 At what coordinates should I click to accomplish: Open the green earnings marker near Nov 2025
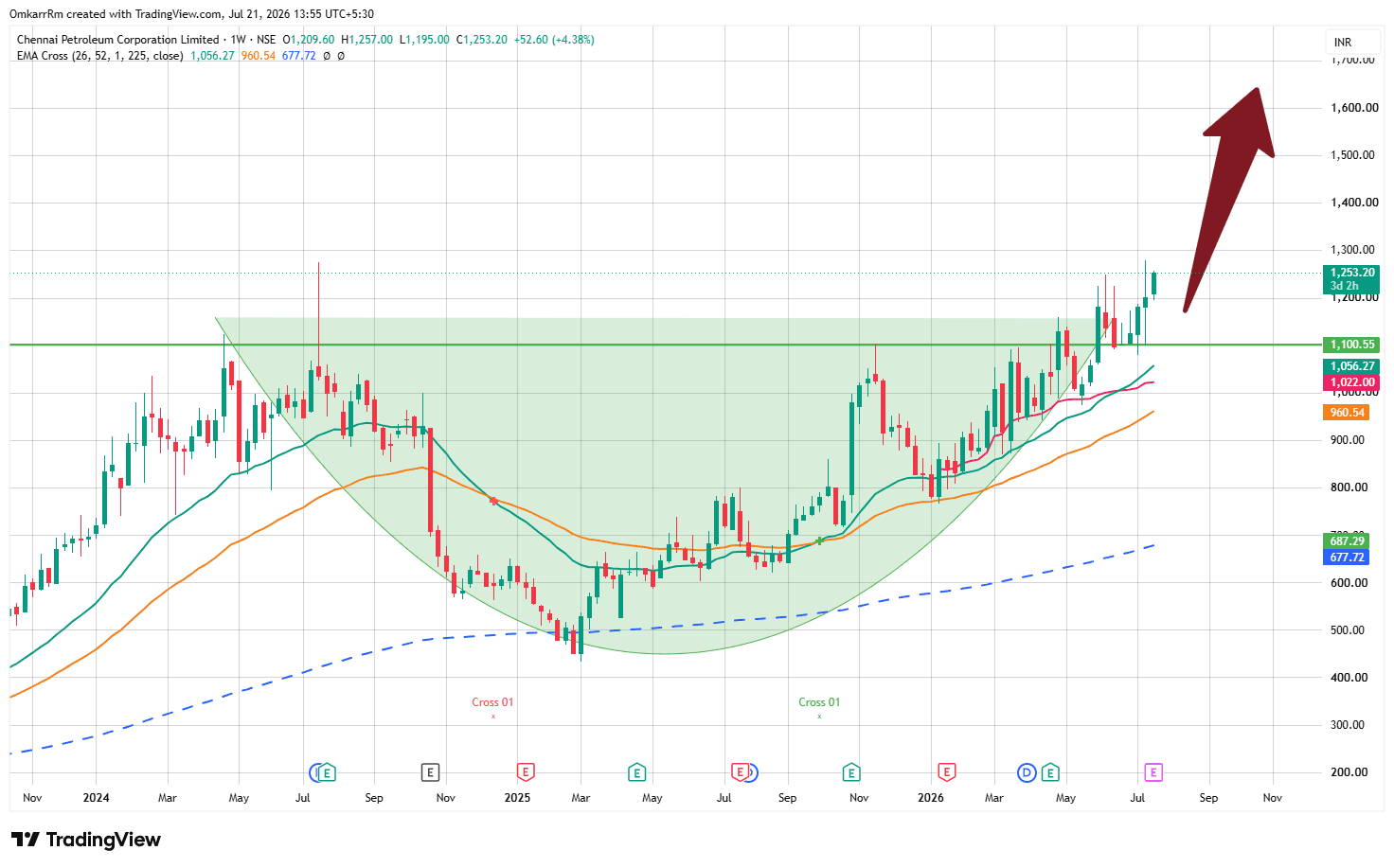coord(851,772)
